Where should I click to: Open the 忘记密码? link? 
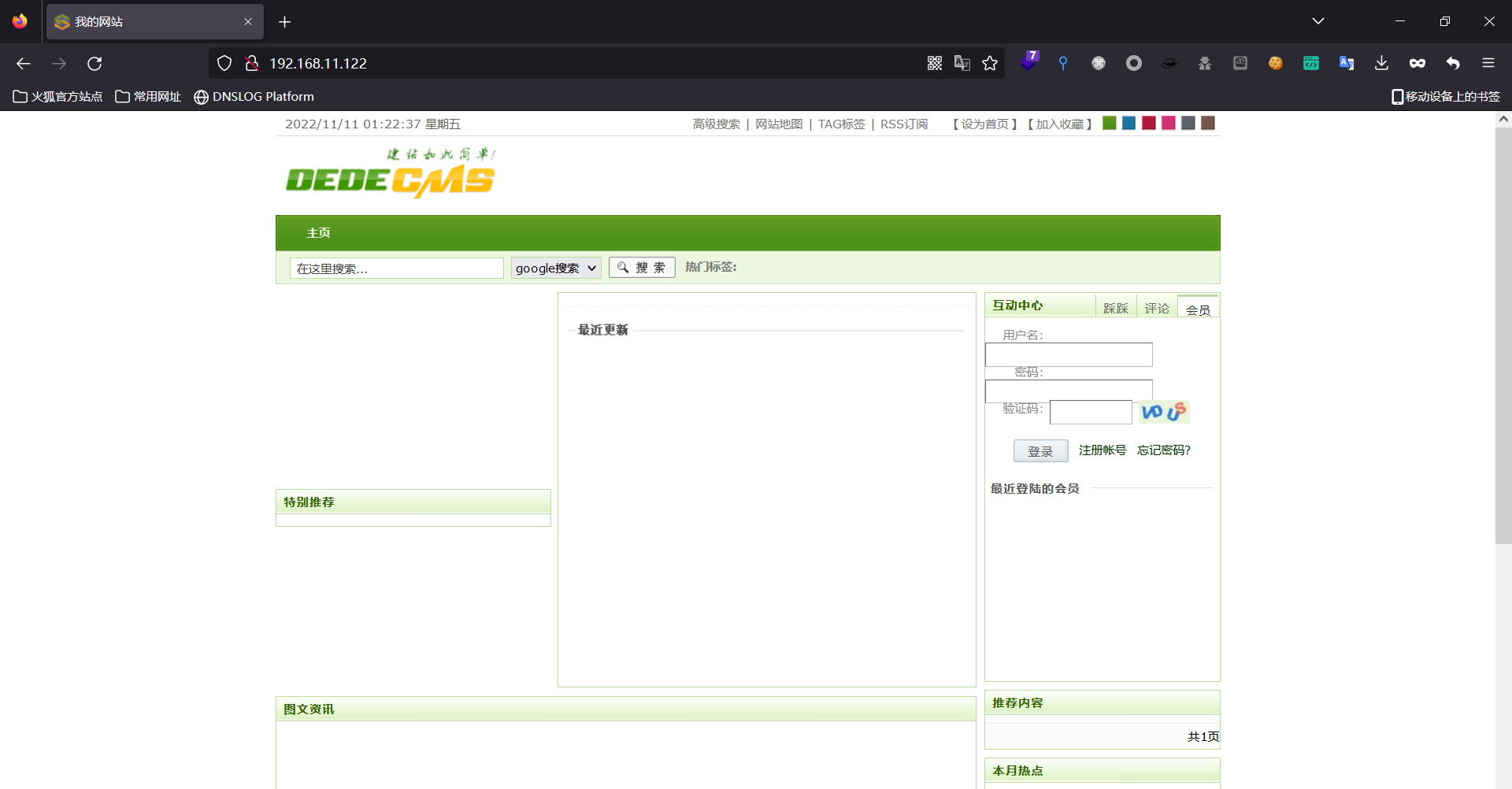tap(1164, 450)
